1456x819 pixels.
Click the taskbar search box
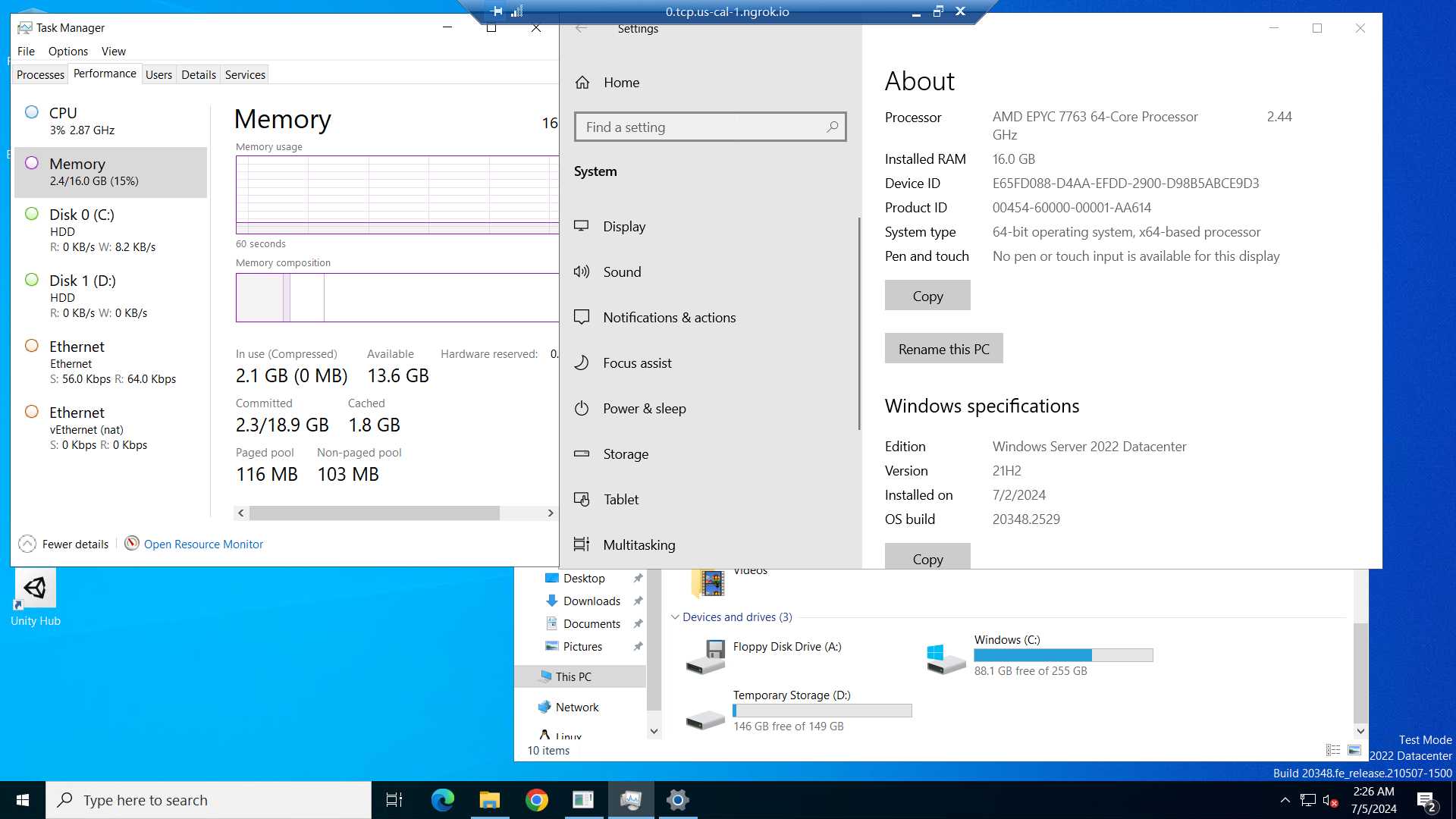tap(209, 800)
